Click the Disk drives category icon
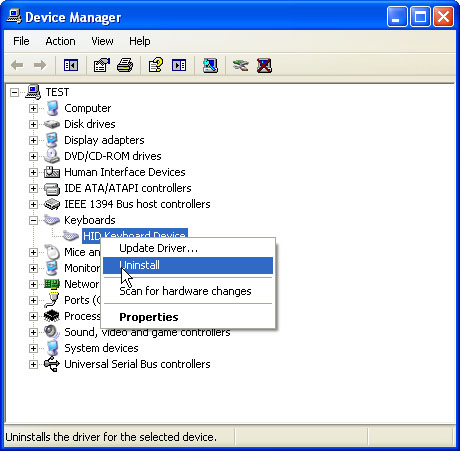460x451 pixels. 52,124
